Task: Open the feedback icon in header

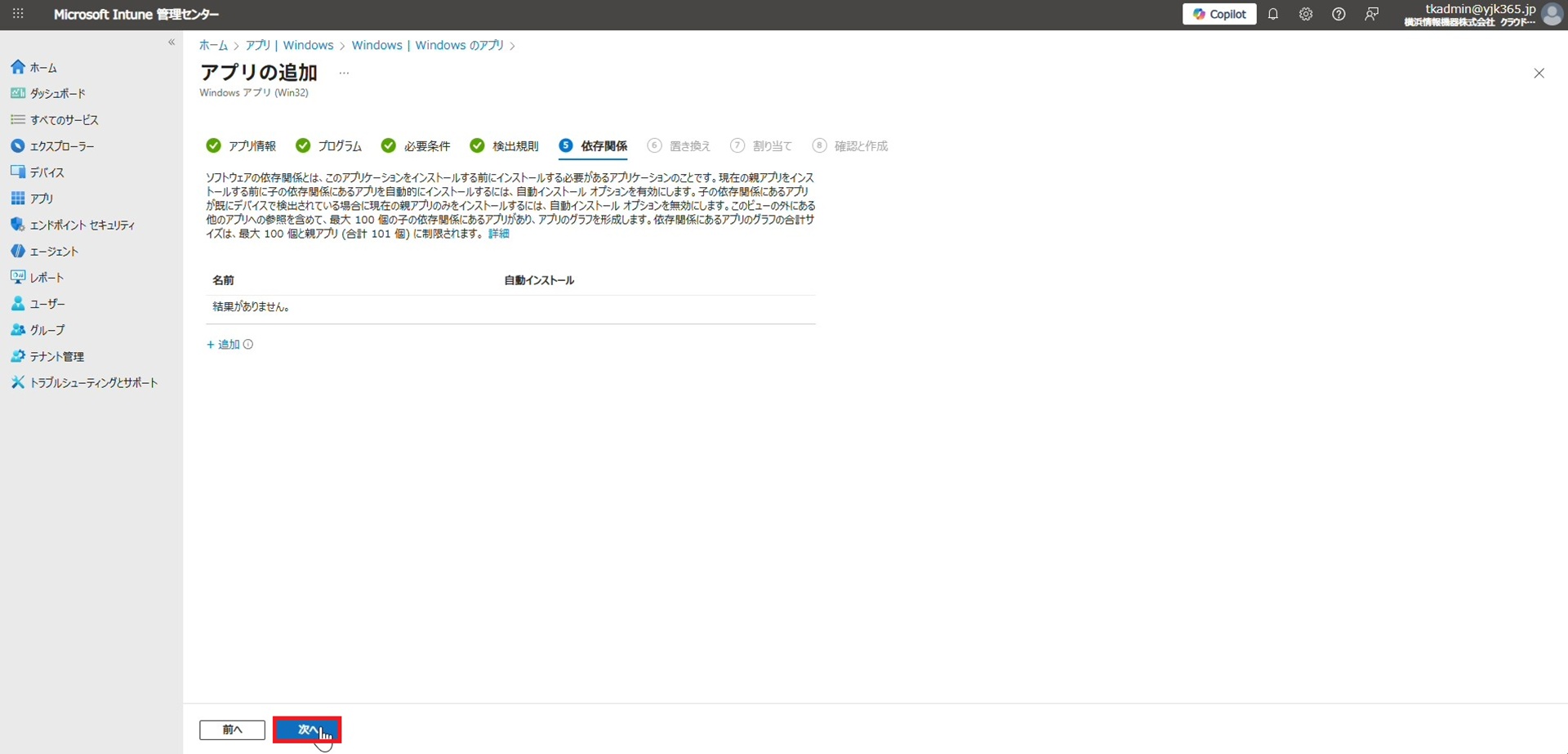Action: [x=1371, y=15]
